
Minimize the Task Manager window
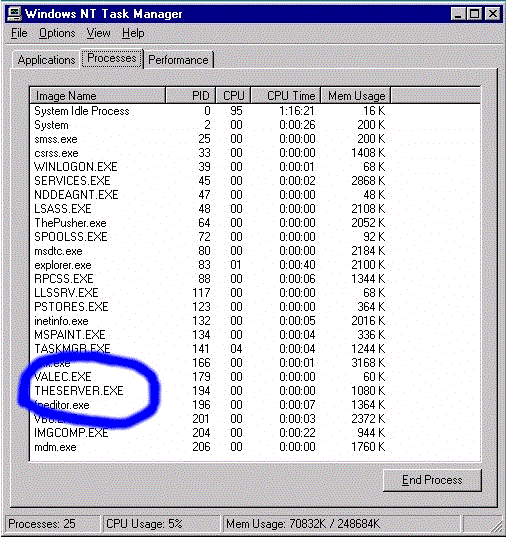(x=458, y=14)
